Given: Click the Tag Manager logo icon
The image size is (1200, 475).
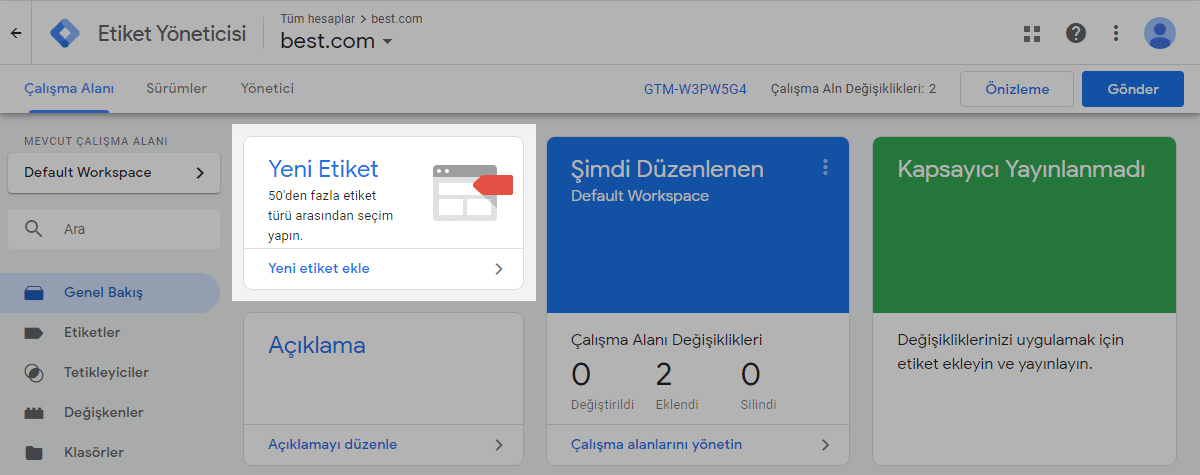Looking at the screenshot, I should [x=65, y=33].
